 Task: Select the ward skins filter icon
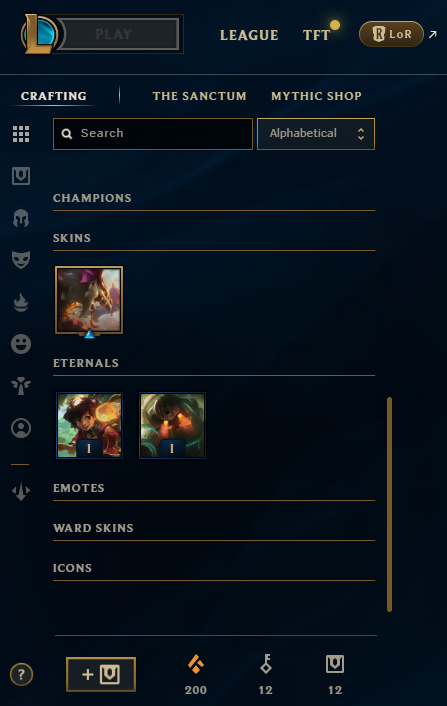tap(21, 386)
